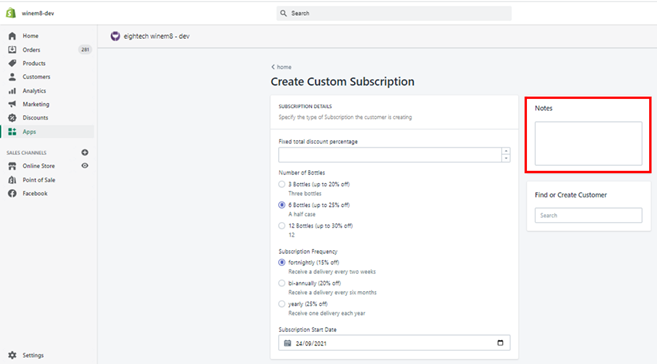Image resolution: width=657 pixels, height=364 pixels.
Task: Click the Shopify logo icon
Action: [11, 13]
